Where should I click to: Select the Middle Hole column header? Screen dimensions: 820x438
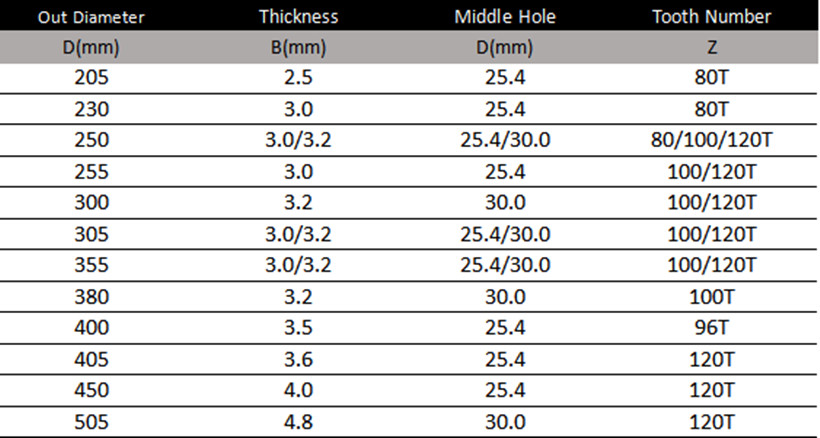(x=505, y=17)
